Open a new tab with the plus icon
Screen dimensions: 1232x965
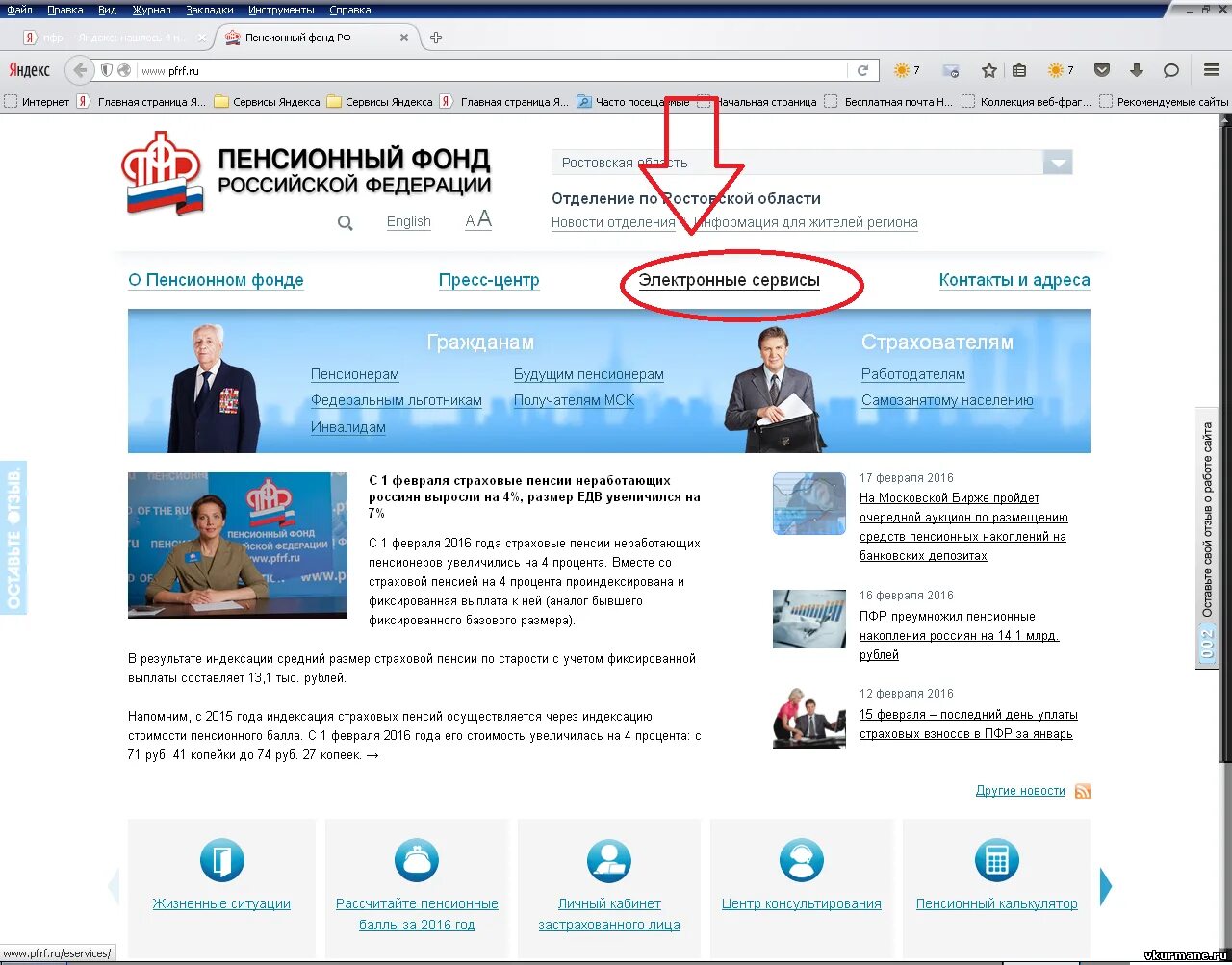(436, 38)
